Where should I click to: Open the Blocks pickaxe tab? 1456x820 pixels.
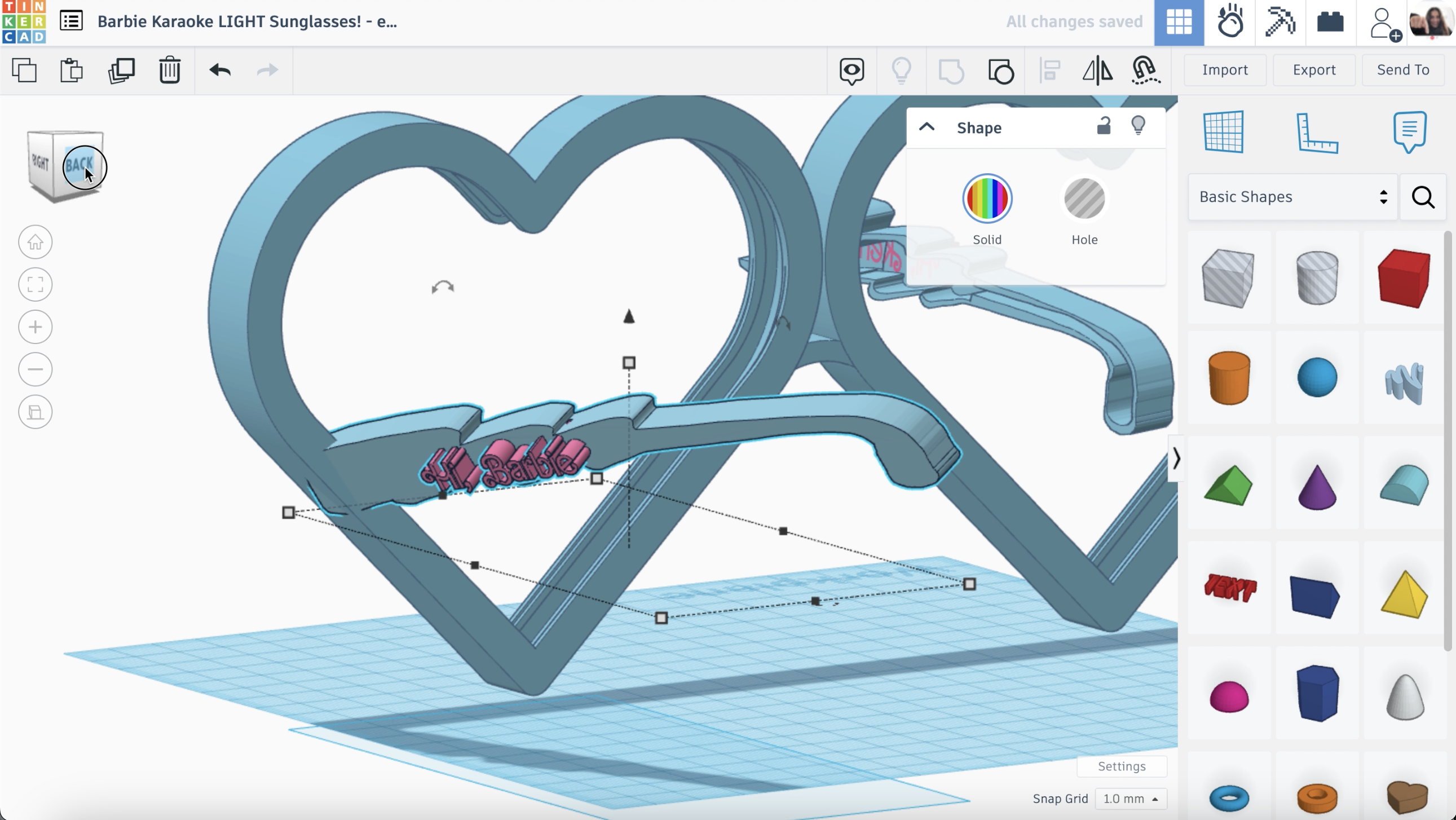pos(1280,23)
